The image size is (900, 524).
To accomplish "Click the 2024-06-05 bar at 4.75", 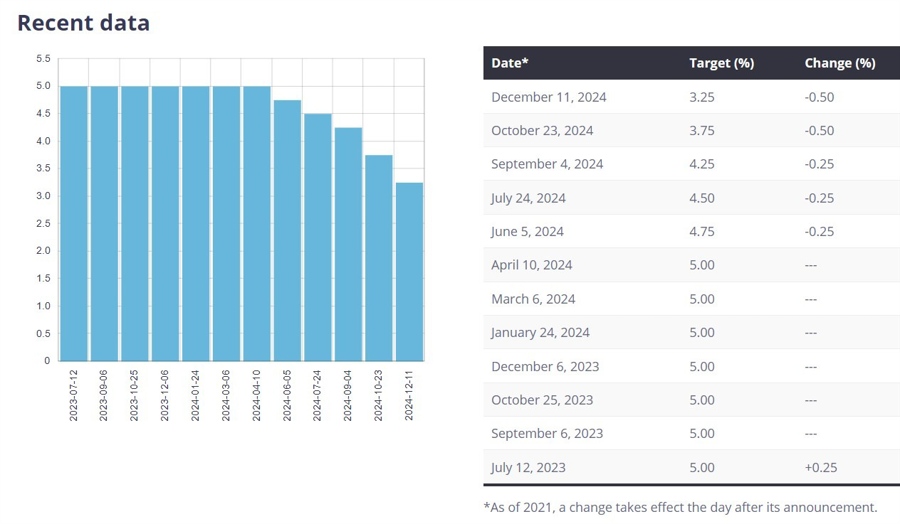I will point(287,230).
